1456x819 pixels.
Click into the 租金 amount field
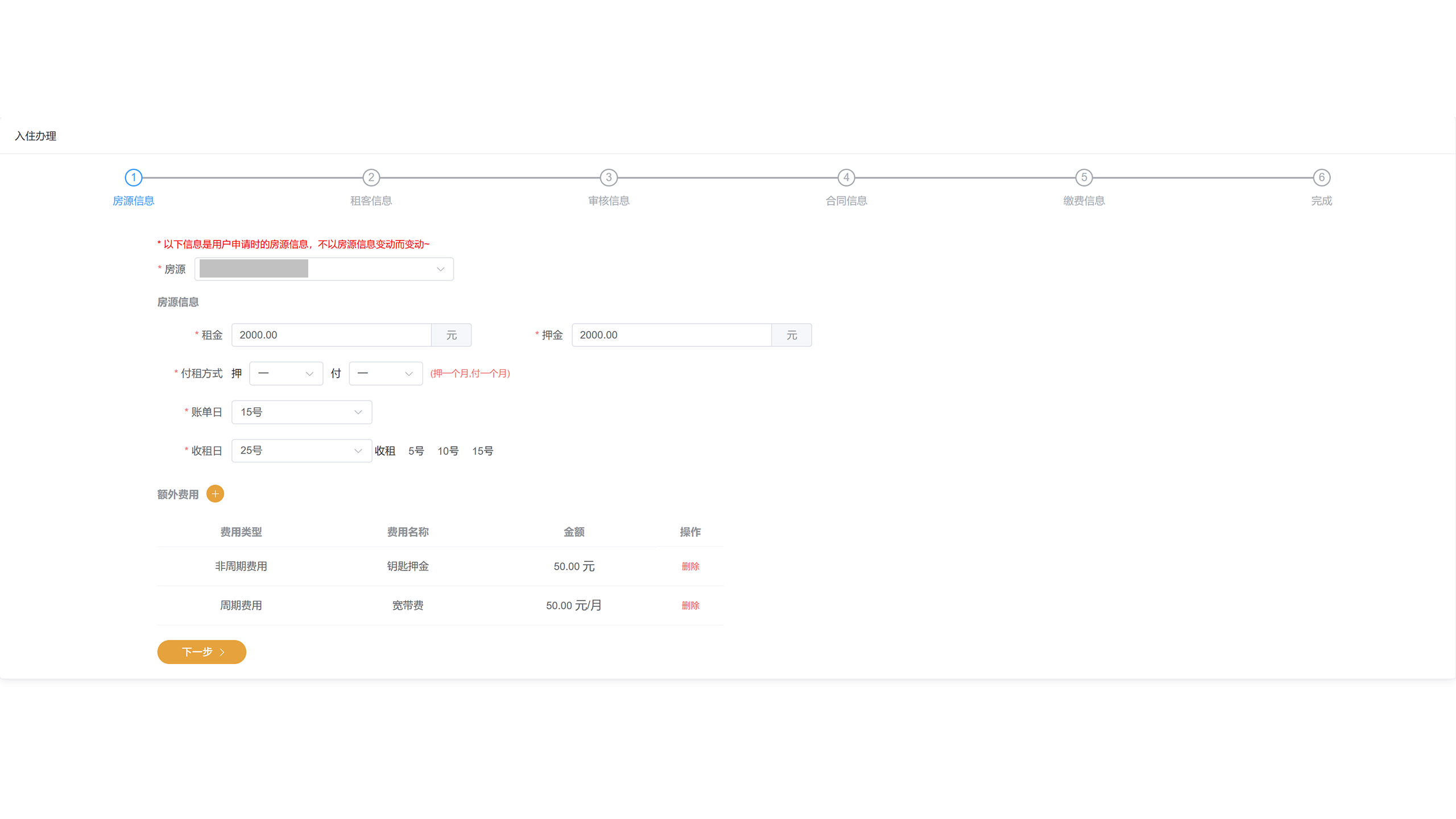point(331,335)
